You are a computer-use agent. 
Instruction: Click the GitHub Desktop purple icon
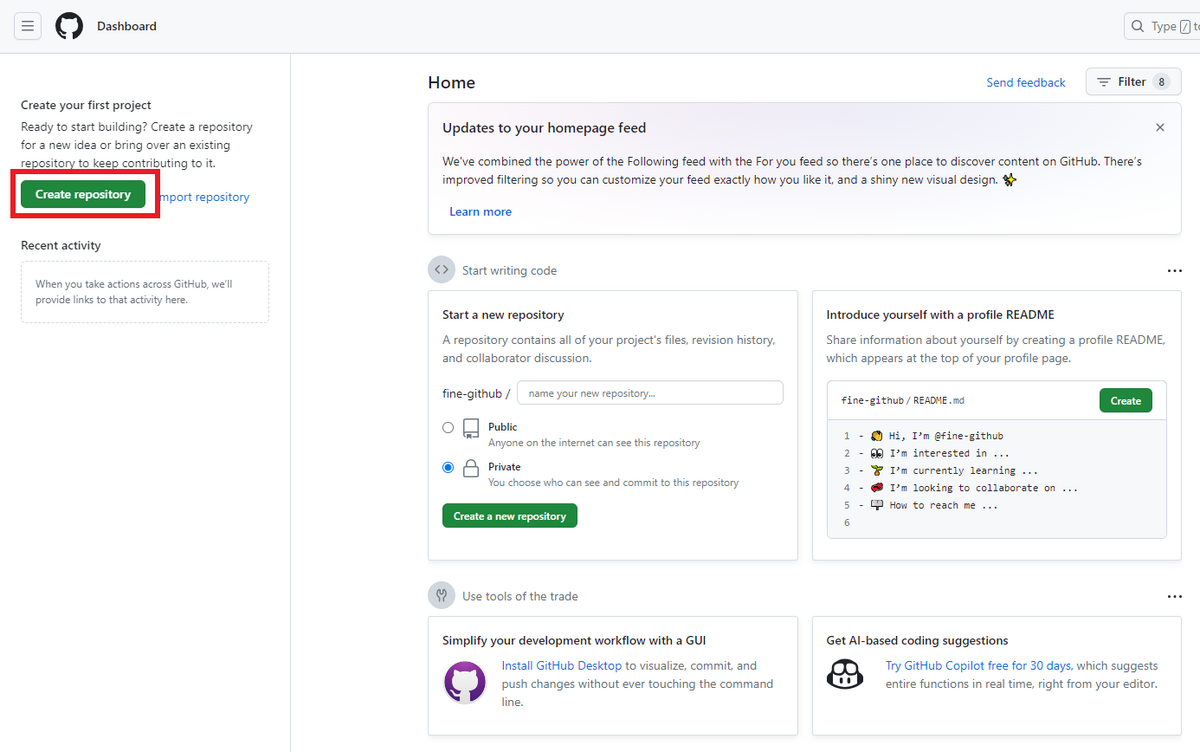[465, 683]
